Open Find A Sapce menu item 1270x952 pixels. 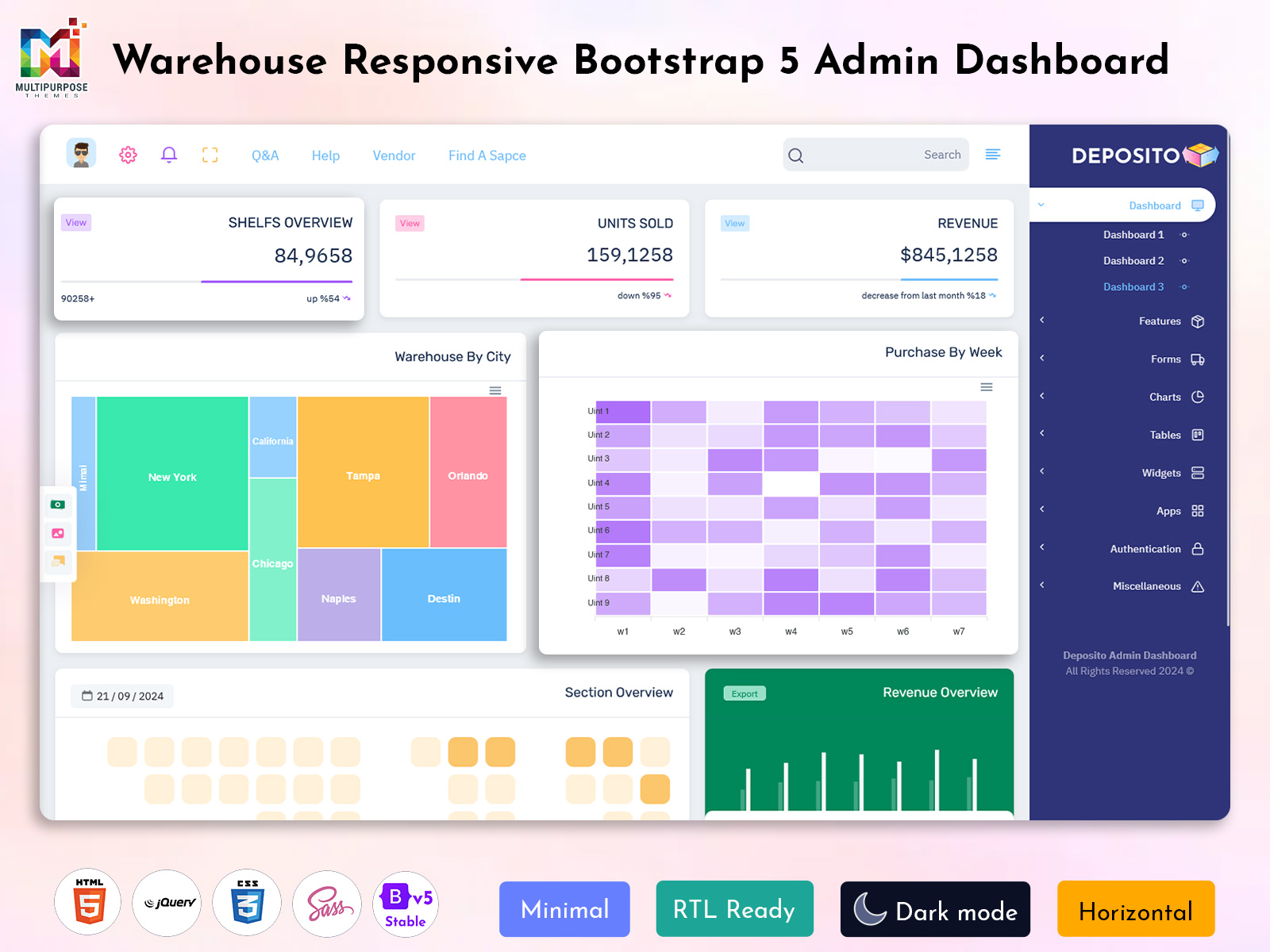pyautogui.click(x=487, y=155)
